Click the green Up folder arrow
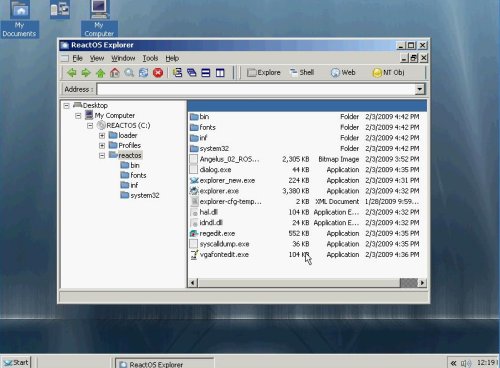The image size is (500, 368). (100, 73)
